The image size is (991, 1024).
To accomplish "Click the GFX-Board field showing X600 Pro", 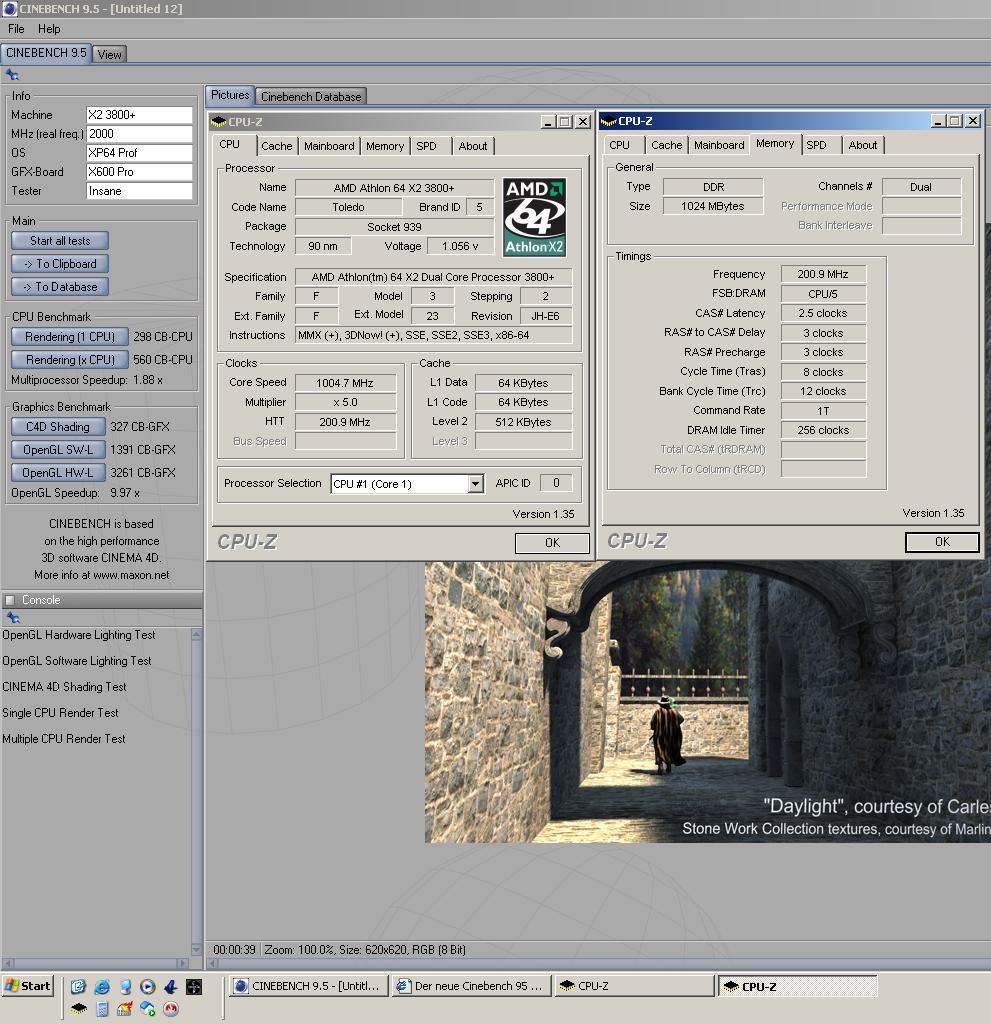I will point(139,172).
